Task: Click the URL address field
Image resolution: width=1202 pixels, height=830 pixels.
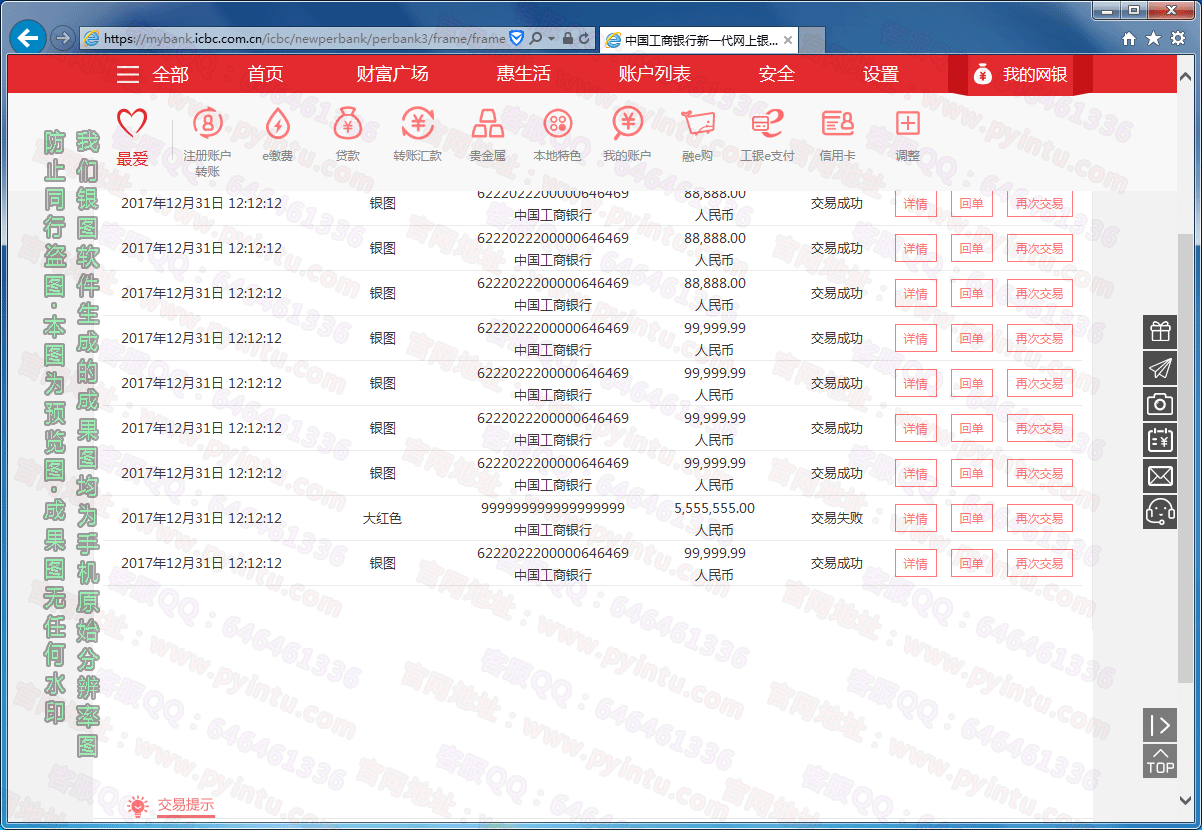Action: 305,38
